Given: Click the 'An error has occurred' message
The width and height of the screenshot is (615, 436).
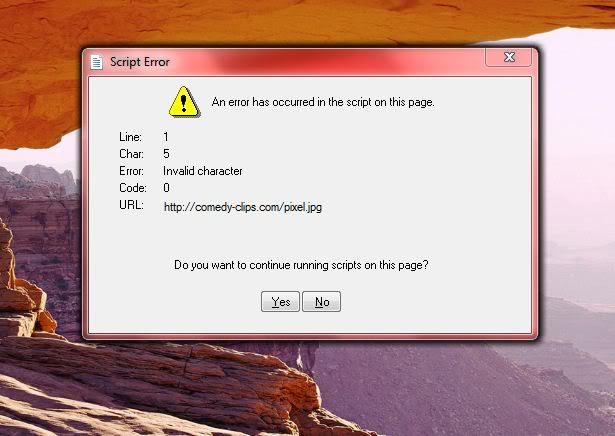Looking at the screenshot, I should pos(323,102).
